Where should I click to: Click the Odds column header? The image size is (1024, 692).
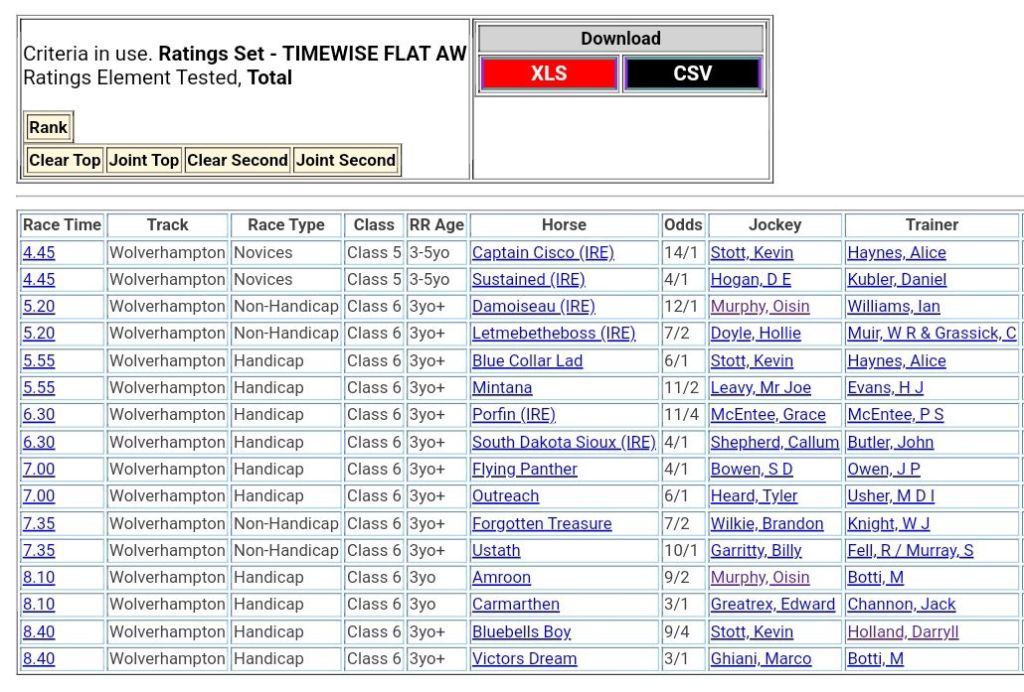pos(683,225)
